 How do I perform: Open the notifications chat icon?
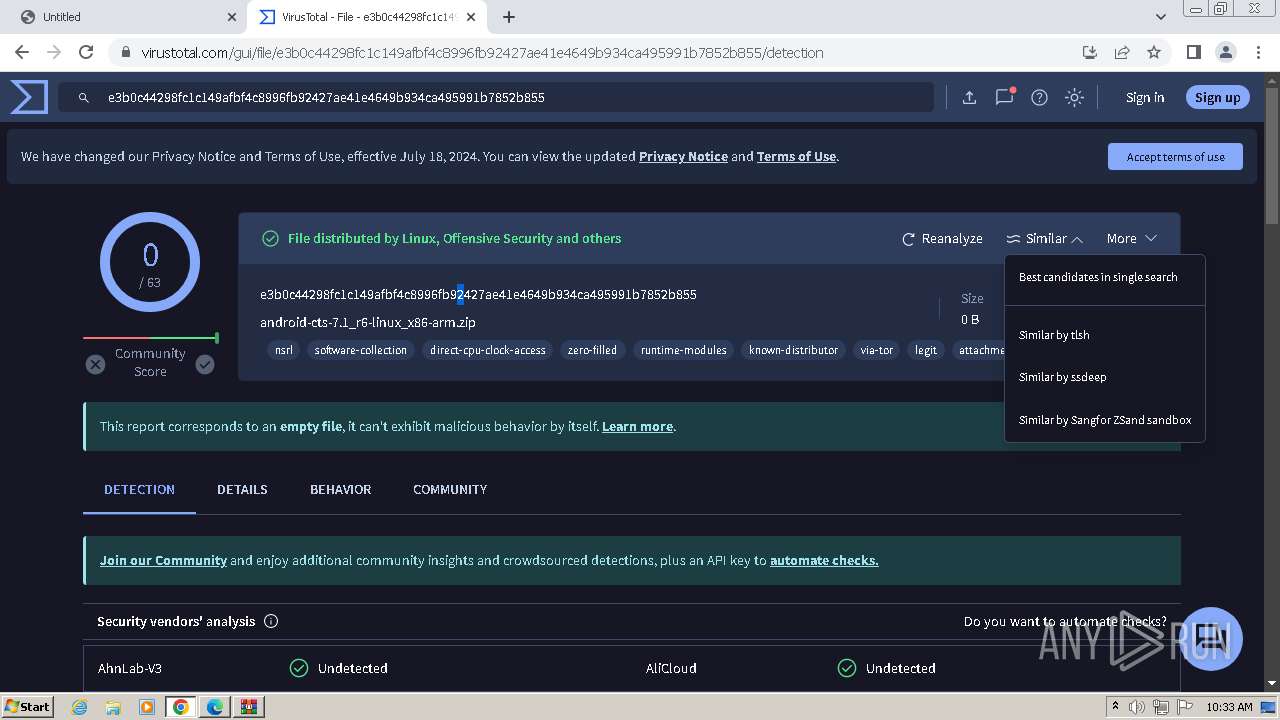coord(1004,97)
